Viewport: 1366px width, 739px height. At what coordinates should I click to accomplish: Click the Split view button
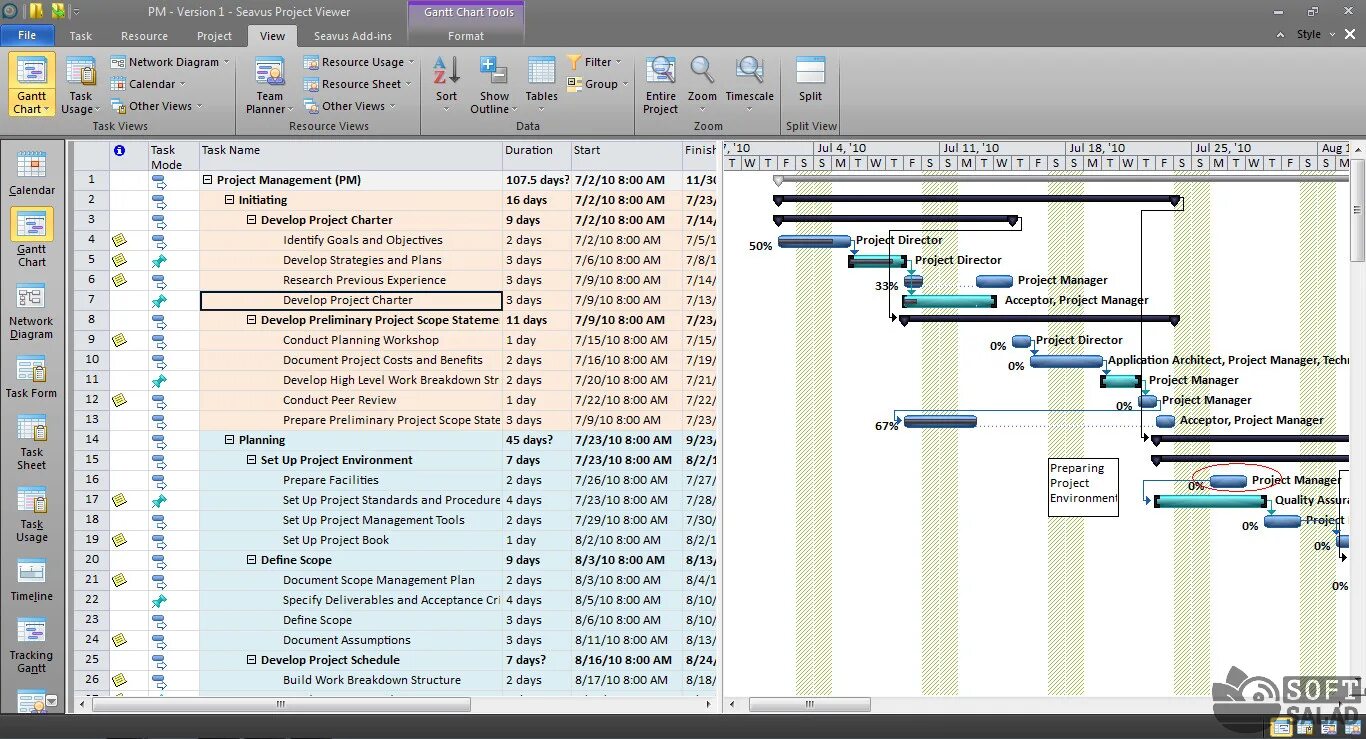pos(810,80)
